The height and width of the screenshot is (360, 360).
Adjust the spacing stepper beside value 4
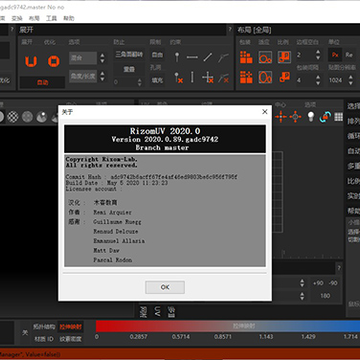pyautogui.click(x=318, y=80)
